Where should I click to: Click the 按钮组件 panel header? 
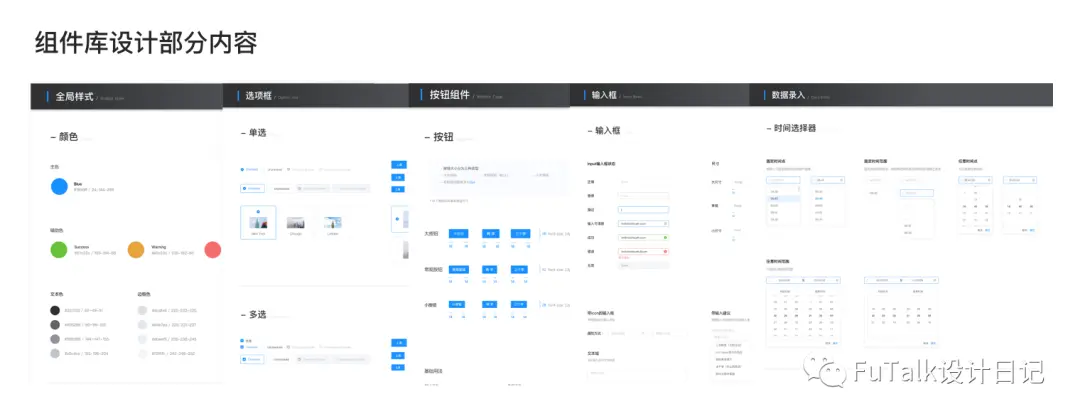(490, 95)
